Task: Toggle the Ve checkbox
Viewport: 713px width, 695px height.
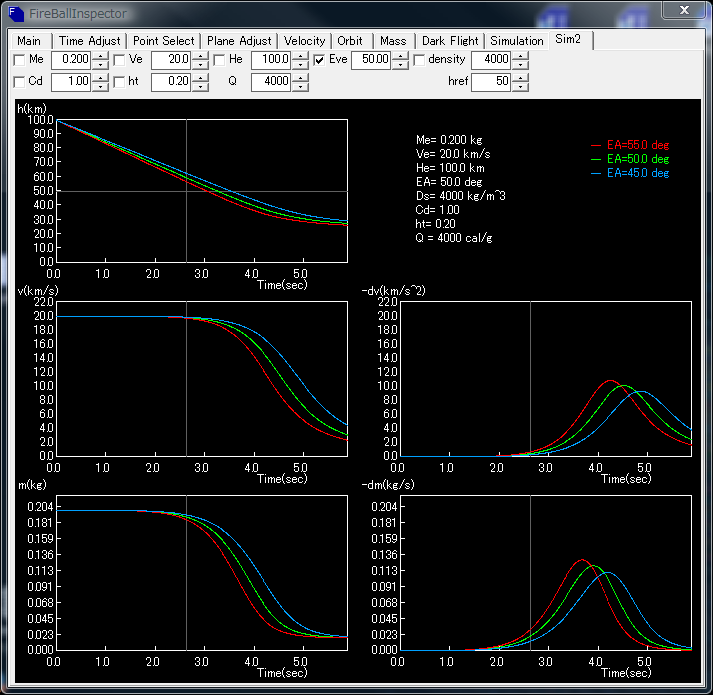Action: point(120,60)
